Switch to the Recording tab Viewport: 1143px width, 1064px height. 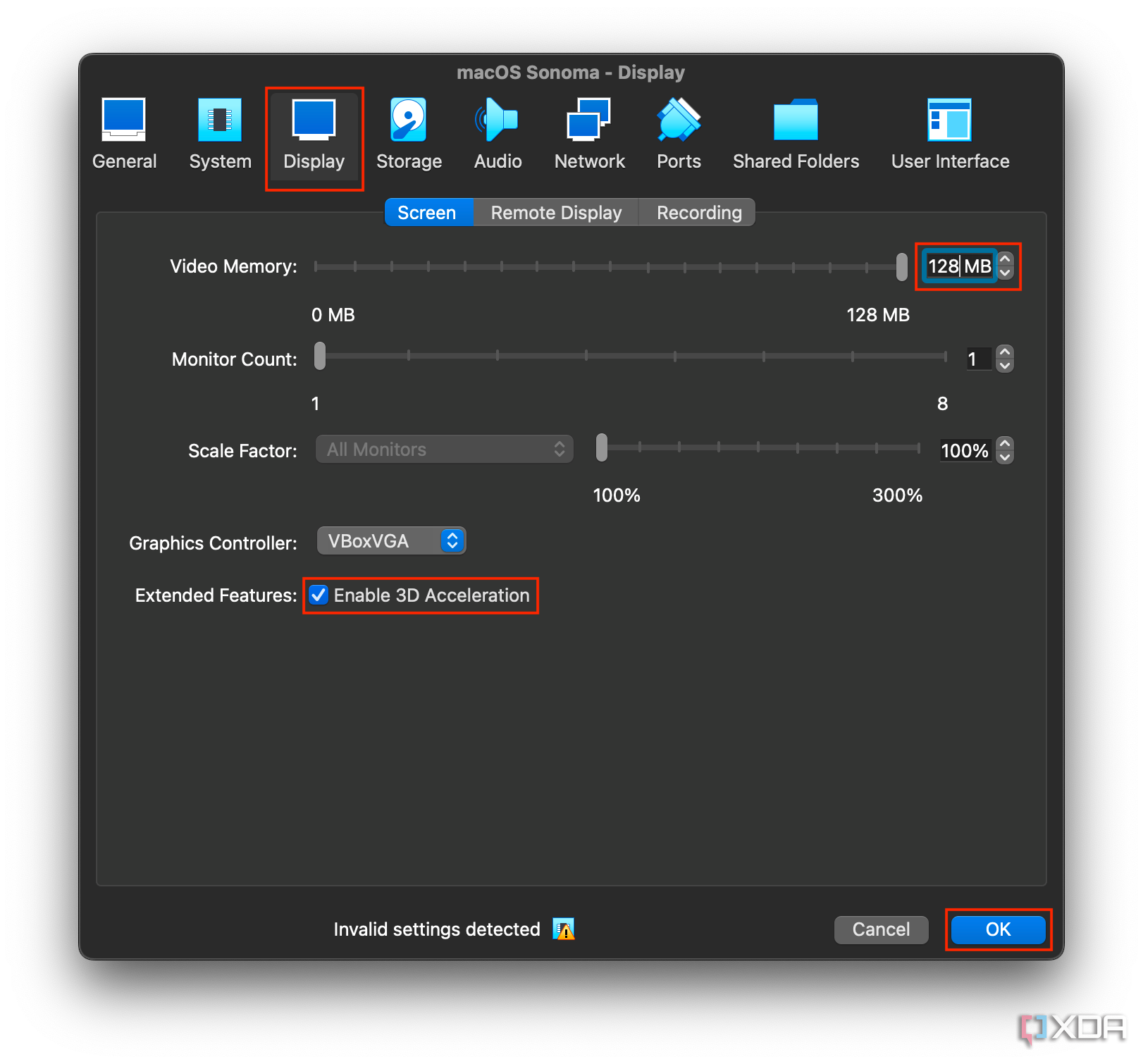click(x=698, y=213)
